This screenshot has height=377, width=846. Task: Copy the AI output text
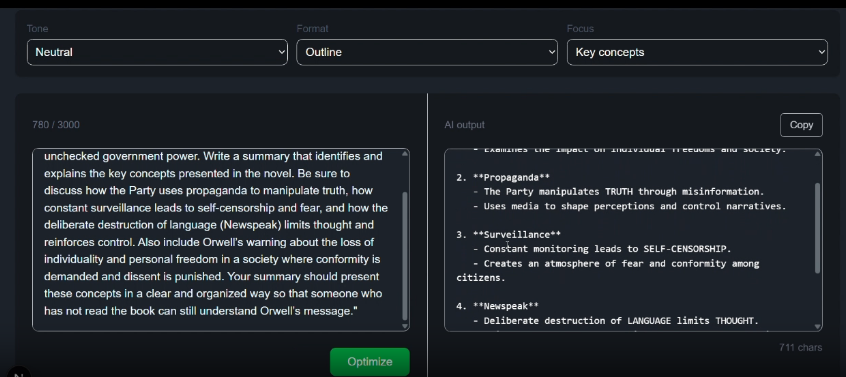click(x=801, y=125)
